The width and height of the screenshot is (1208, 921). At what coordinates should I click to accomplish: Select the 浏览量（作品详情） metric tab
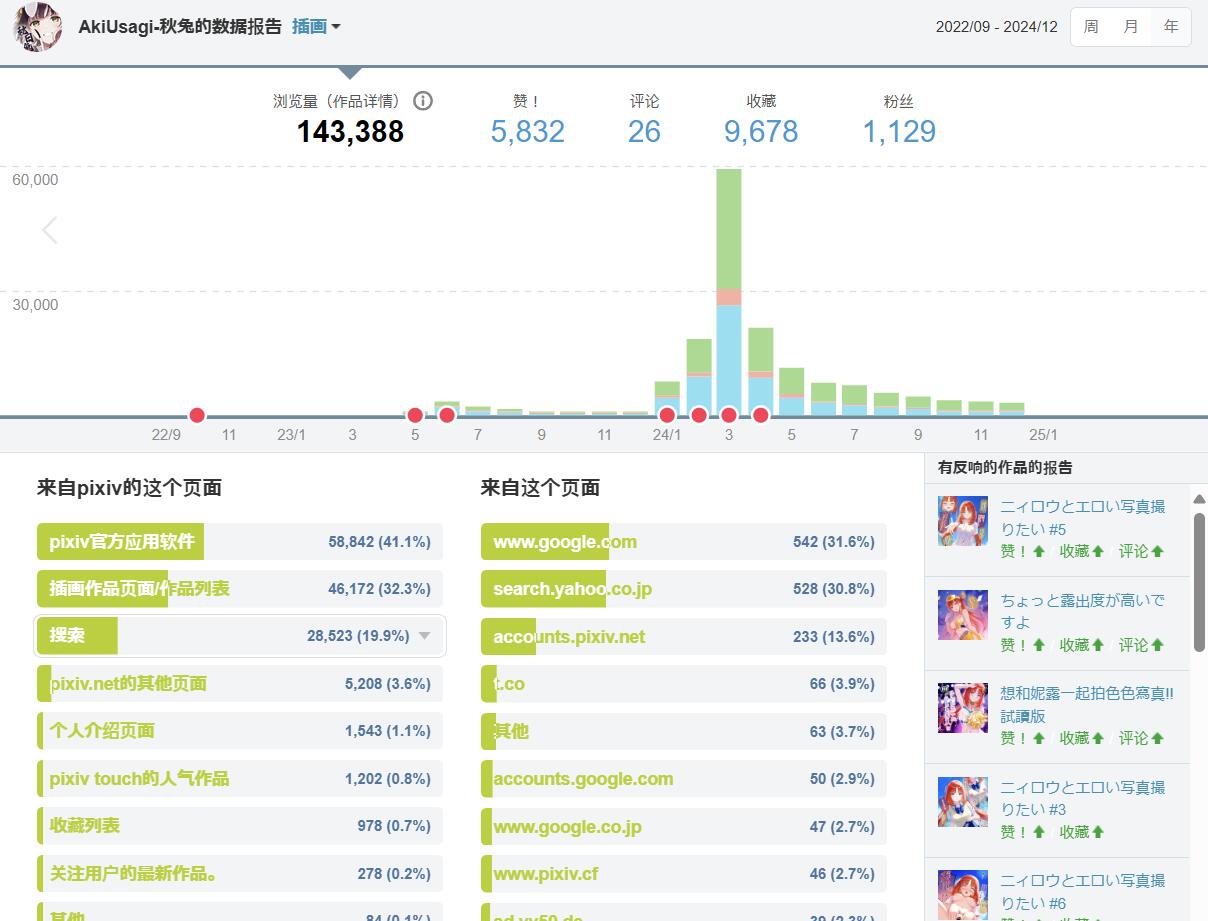click(x=351, y=118)
